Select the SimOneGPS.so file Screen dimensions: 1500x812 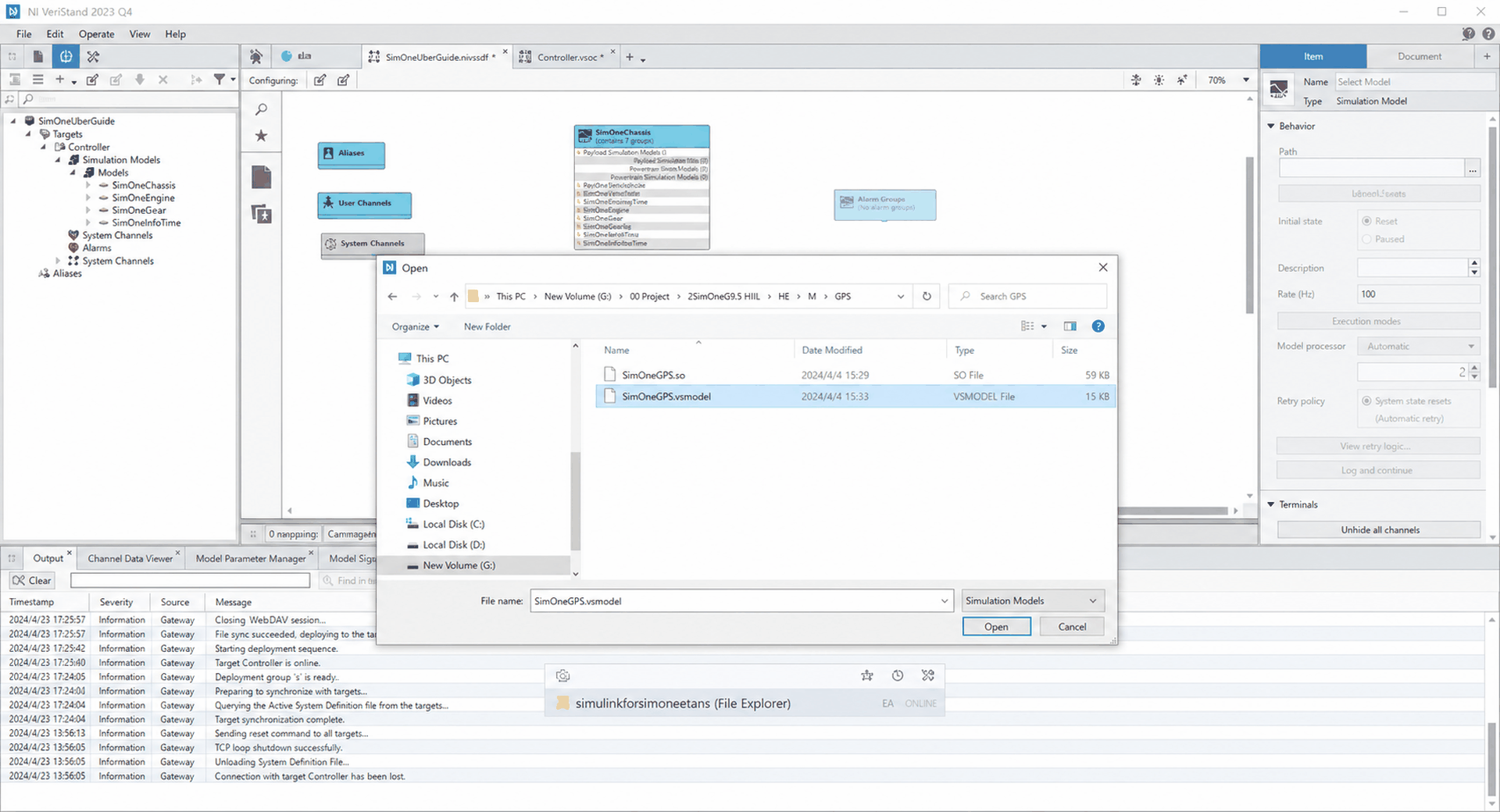(x=855, y=375)
